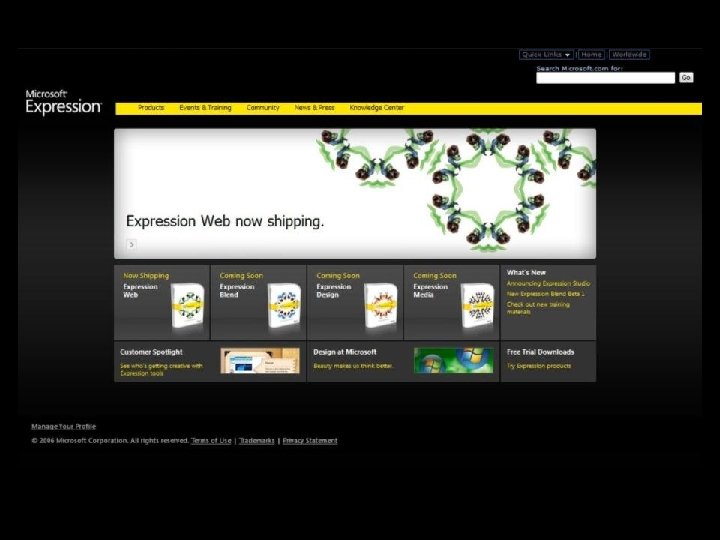720x540 pixels.
Task: Click the Now Shipping label
Action: (146, 276)
